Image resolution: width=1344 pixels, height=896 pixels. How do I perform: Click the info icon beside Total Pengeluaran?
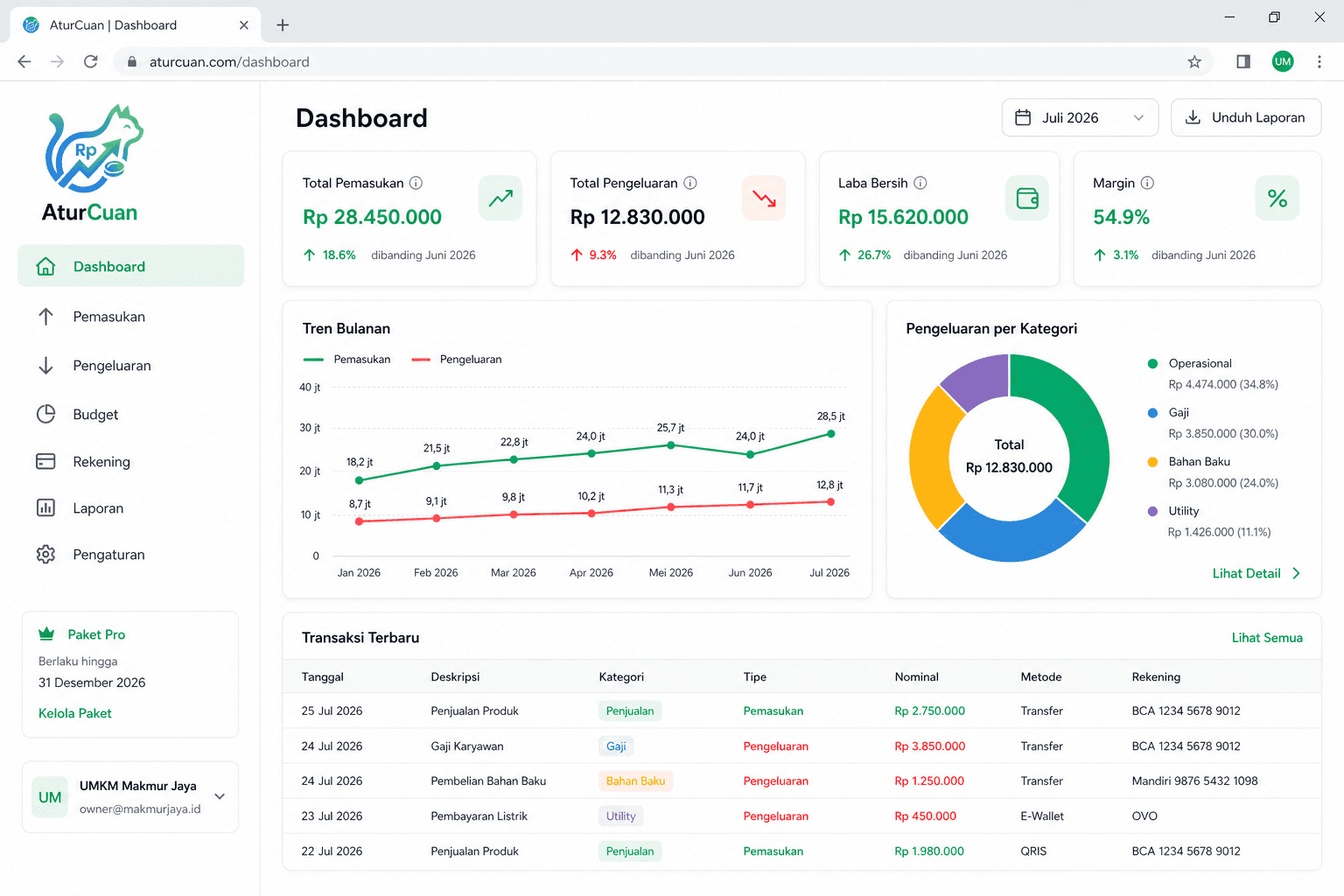(x=690, y=183)
